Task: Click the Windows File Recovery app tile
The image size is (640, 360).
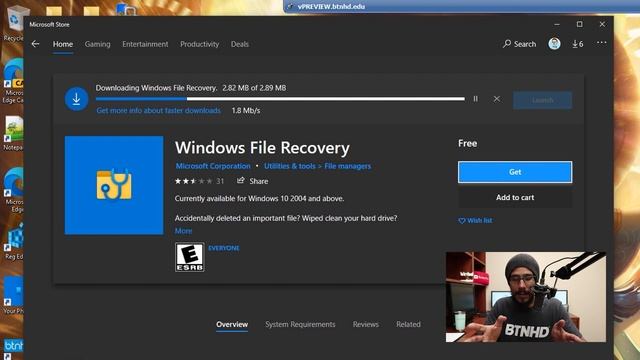Action: tap(114, 185)
